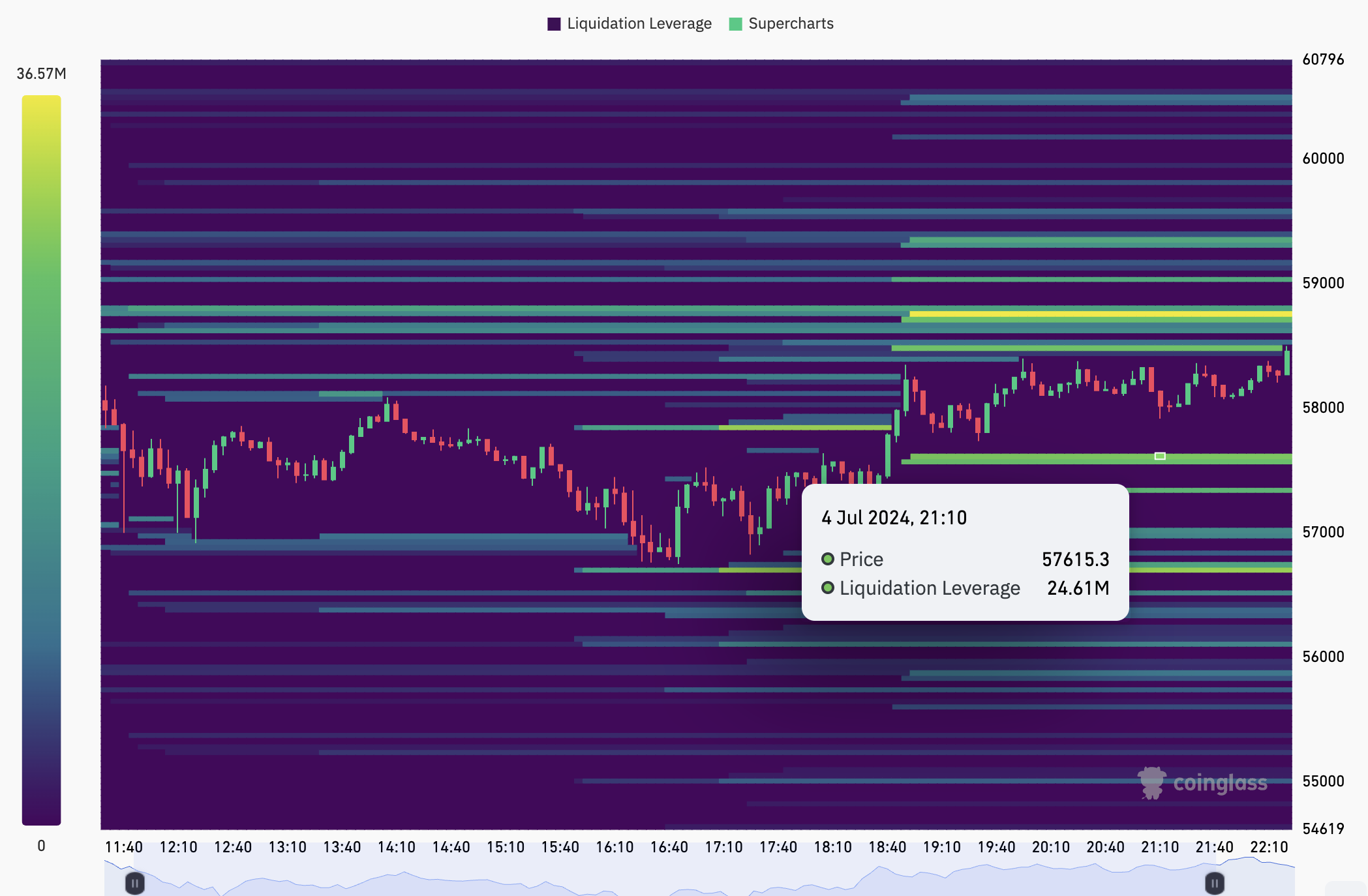The width and height of the screenshot is (1368, 896).
Task: Click the 19:40 time axis label
Action: click(x=996, y=847)
